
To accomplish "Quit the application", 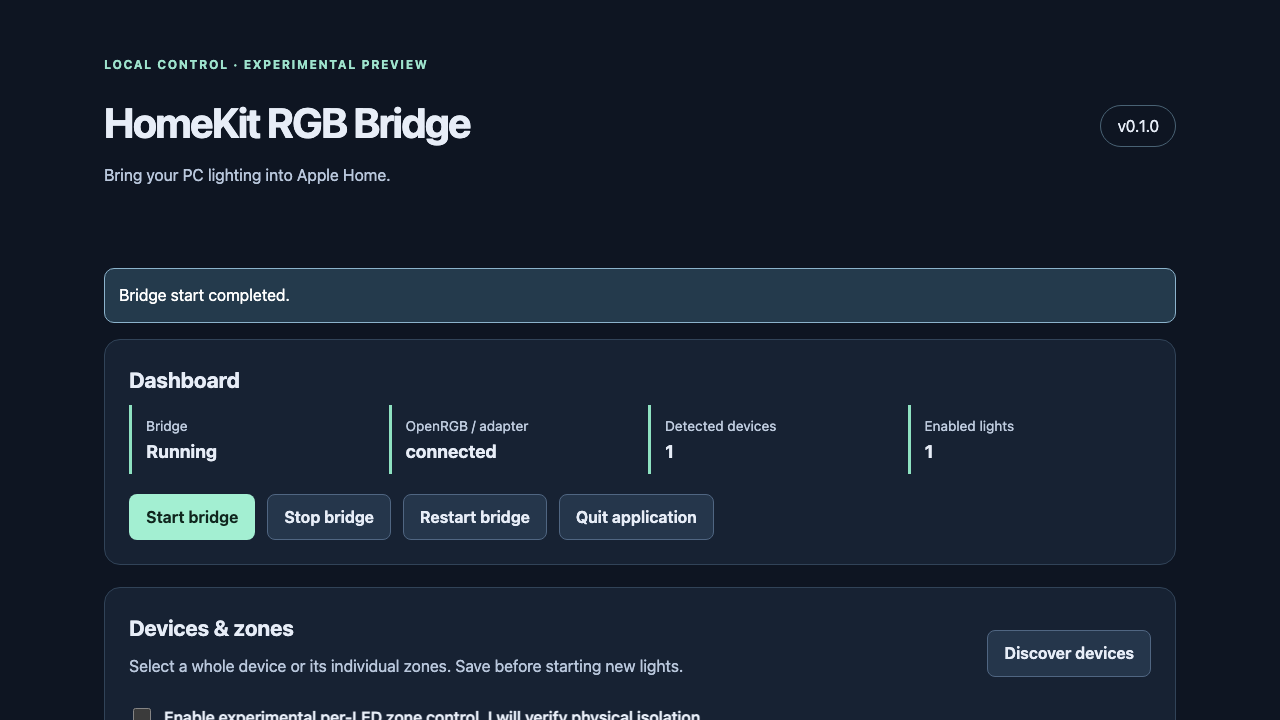I will (x=636, y=517).
